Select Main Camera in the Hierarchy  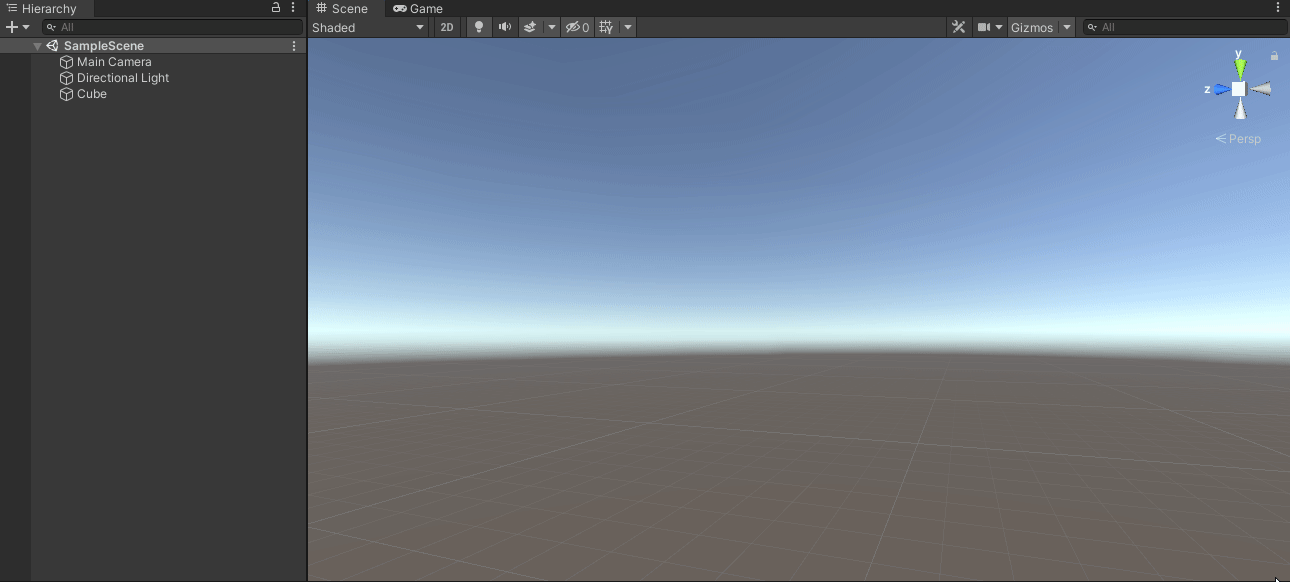point(114,62)
